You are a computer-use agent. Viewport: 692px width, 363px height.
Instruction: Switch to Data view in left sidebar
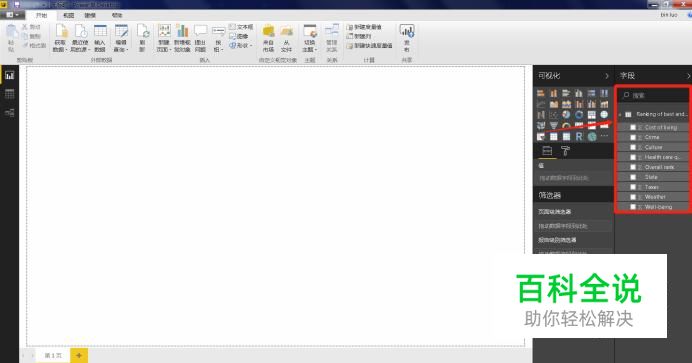[x=9, y=94]
